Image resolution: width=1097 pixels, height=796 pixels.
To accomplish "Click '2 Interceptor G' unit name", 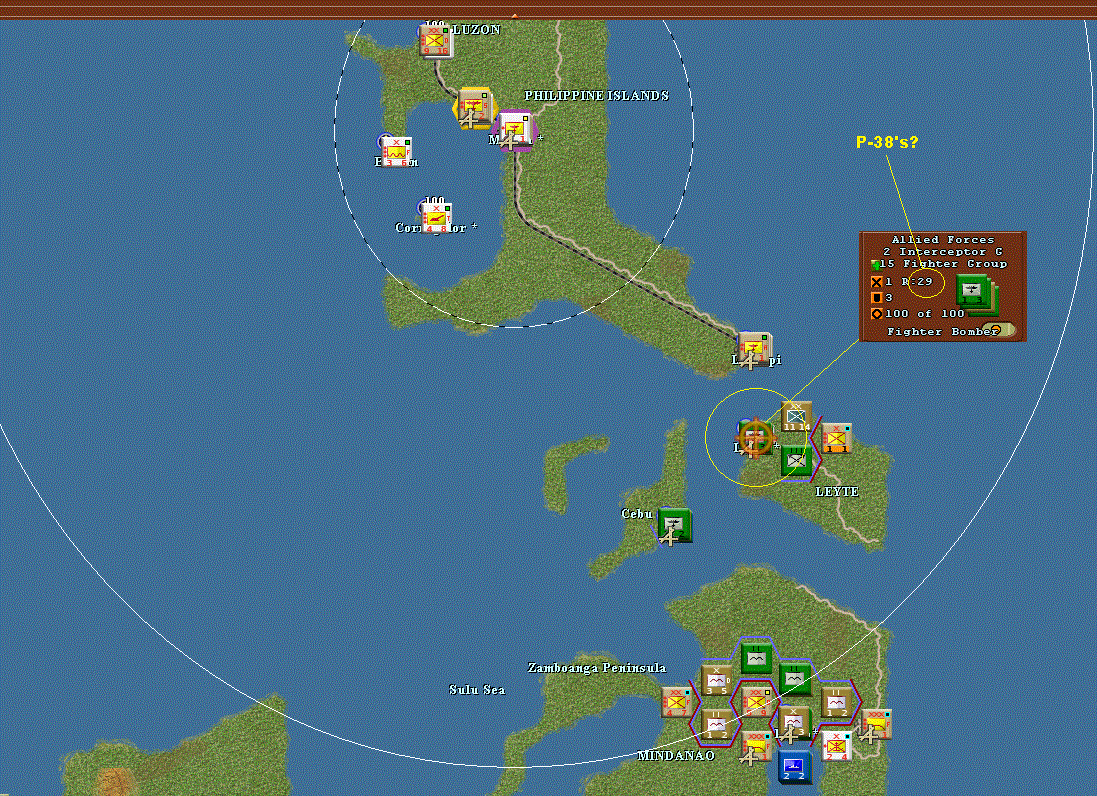I will [942, 251].
